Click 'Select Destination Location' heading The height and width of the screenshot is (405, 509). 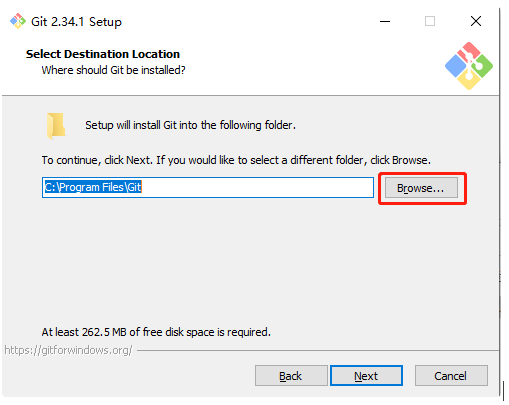[103, 54]
